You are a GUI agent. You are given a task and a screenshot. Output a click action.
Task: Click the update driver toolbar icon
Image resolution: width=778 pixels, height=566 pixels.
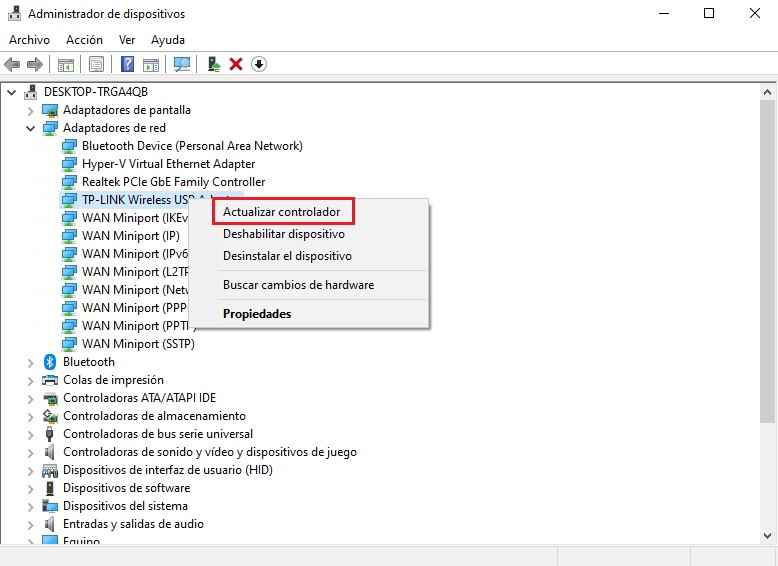213,64
